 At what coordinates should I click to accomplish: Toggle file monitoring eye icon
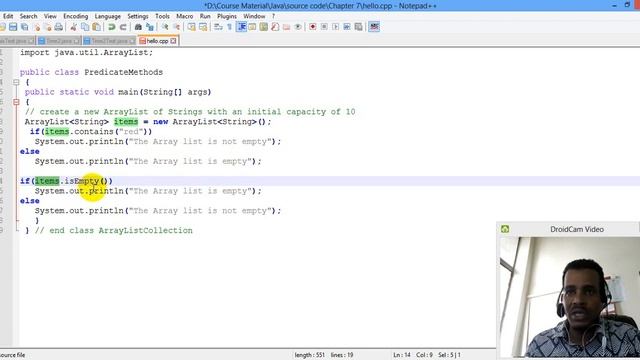[298, 27]
